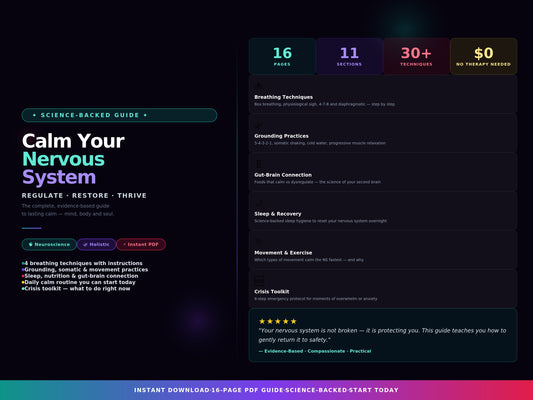
Task: Click 'Grounding, somatic & movement practices' bullet
Action: 86,269
